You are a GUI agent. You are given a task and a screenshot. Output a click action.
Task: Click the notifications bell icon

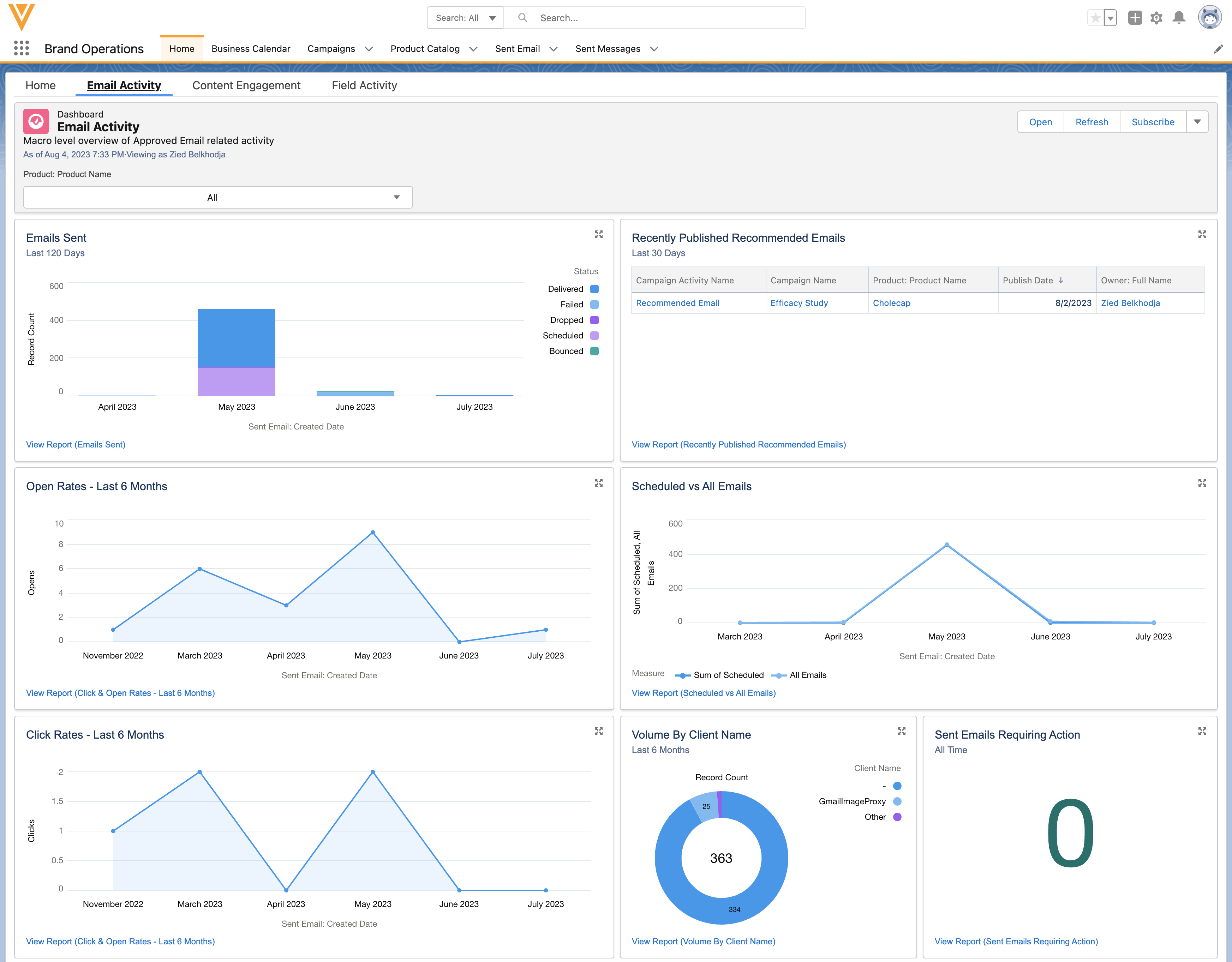pos(1178,18)
